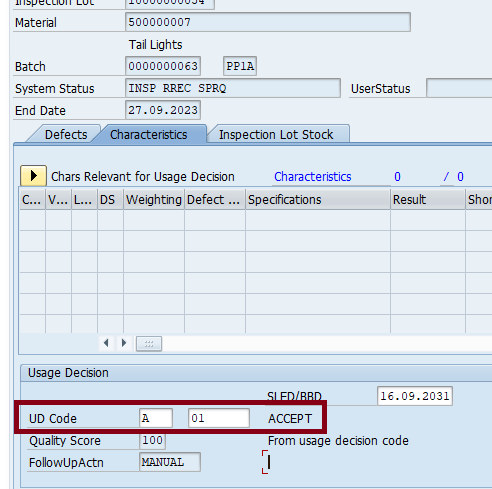Click the Quality Score field 100
The height and width of the screenshot is (489, 492).
[152, 440]
